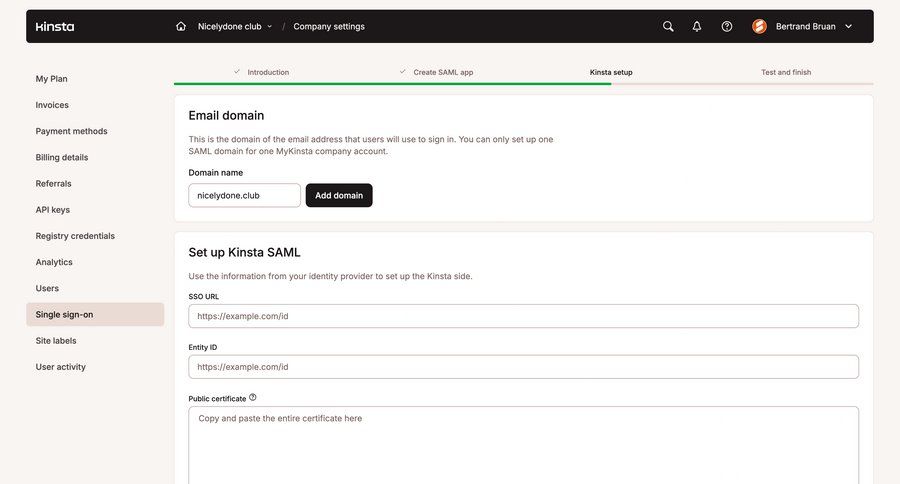The image size is (900, 484).
Task: Click into the SSO URL field
Action: (x=523, y=316)
